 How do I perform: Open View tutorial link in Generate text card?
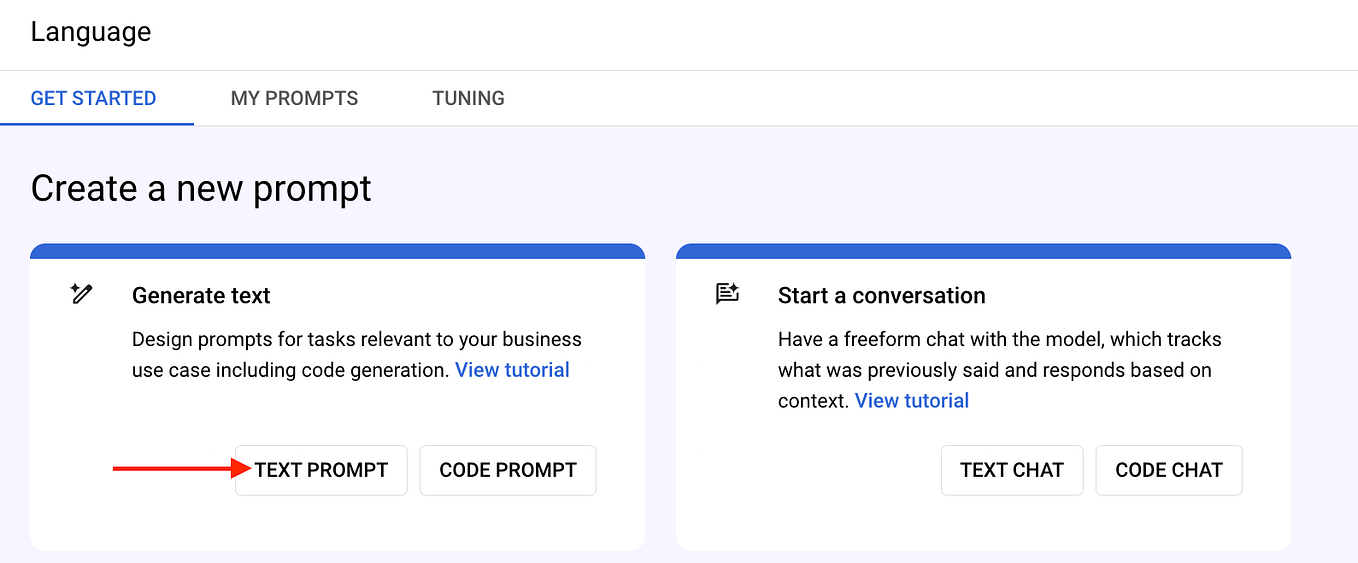click(512, 370)
